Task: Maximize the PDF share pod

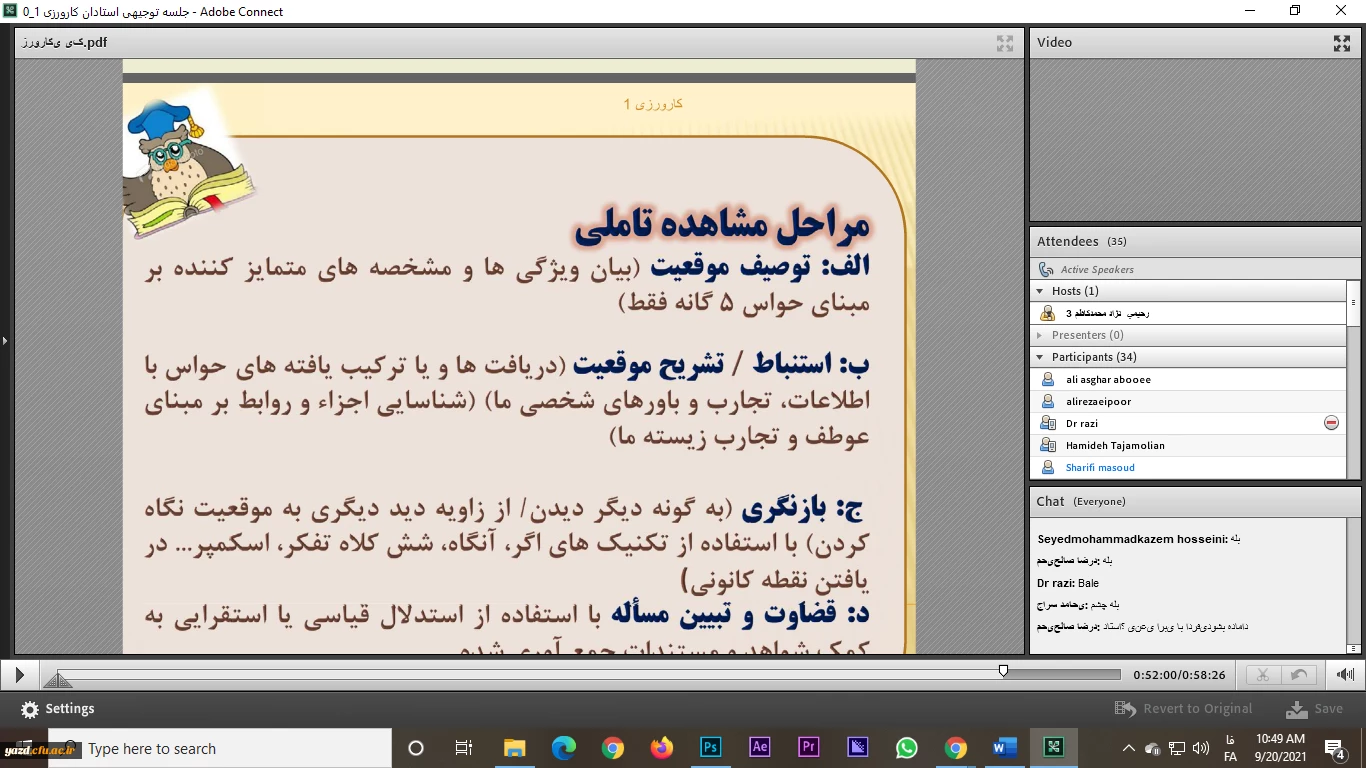Action: 1005,43
